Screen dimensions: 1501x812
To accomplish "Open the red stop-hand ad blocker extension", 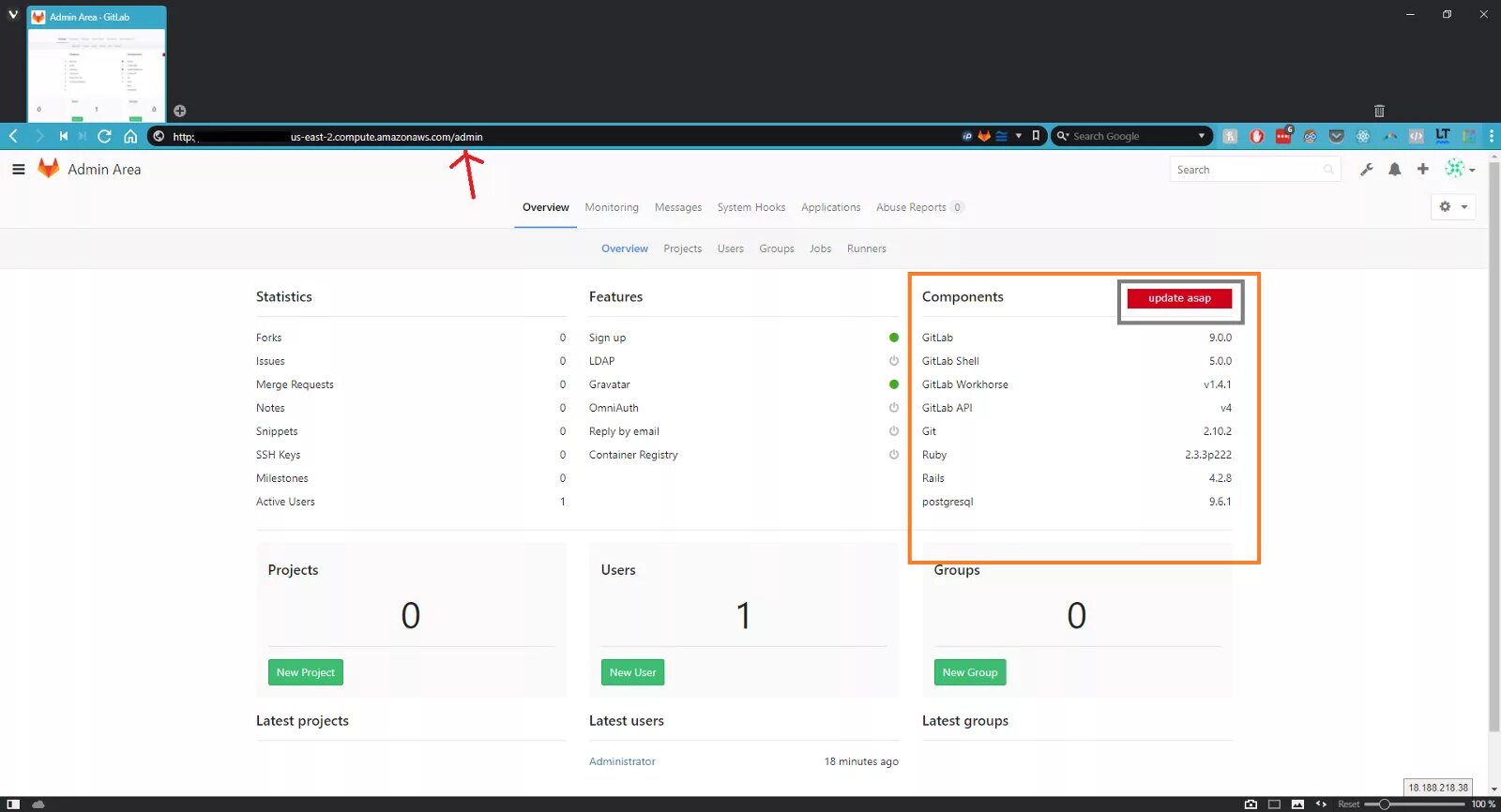I will pos(1257,136).
